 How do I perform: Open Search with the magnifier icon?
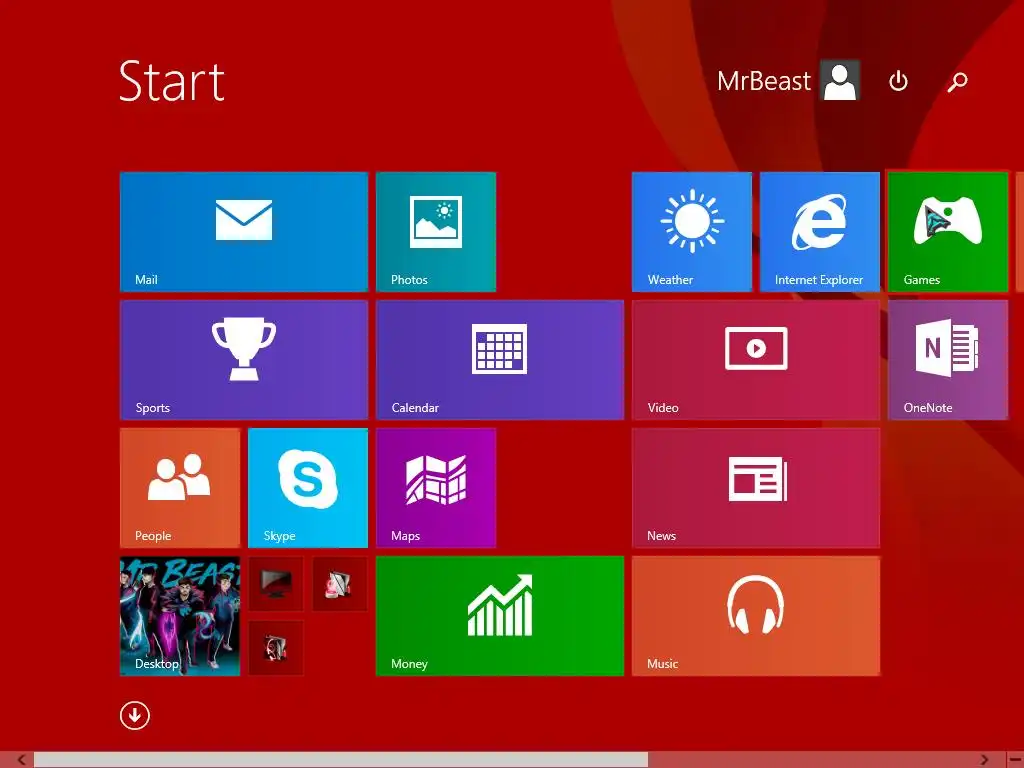[x=957, y=81]
